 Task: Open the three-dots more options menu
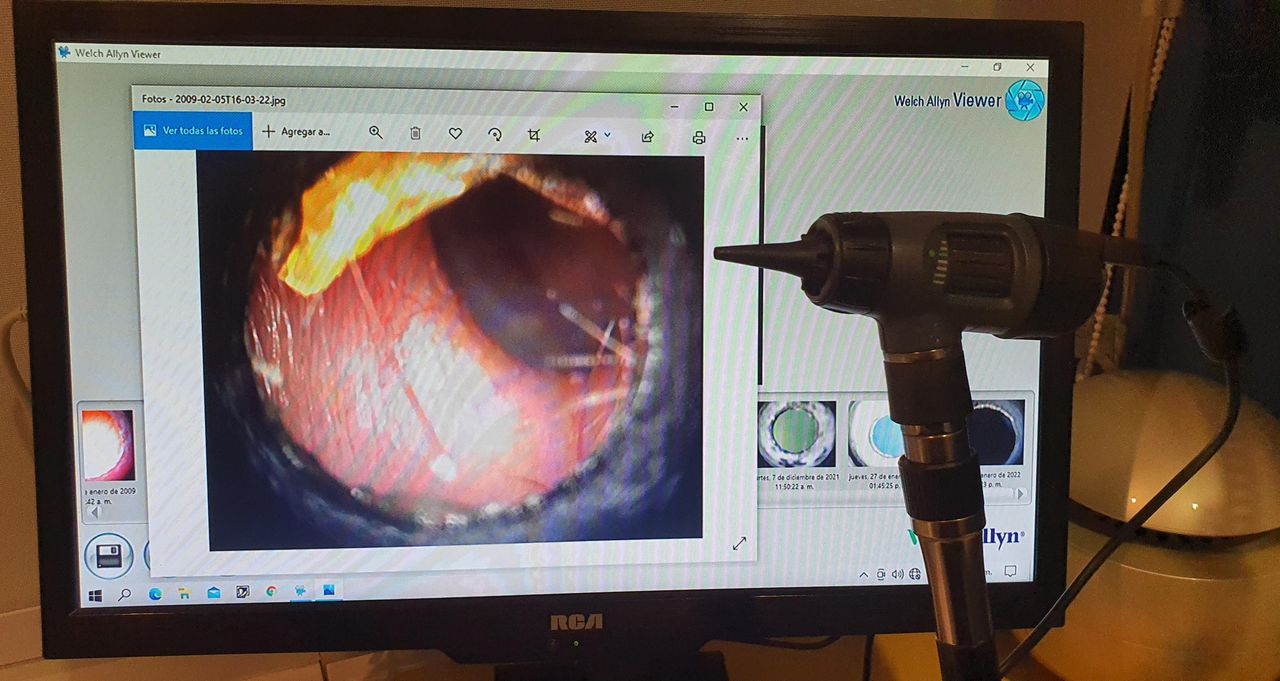point(742,139)
